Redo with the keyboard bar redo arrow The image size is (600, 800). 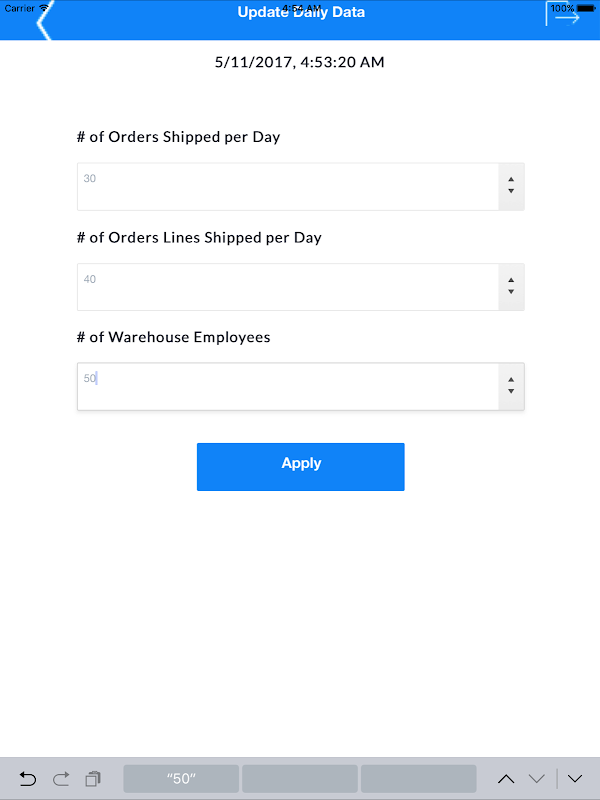point(61,778)
